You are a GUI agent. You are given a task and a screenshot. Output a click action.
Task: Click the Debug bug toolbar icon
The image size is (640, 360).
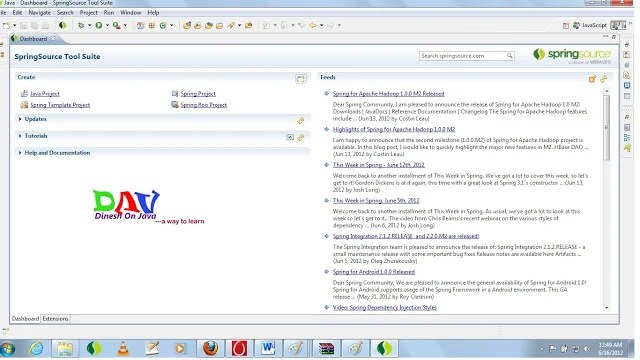tap(81, 25)
